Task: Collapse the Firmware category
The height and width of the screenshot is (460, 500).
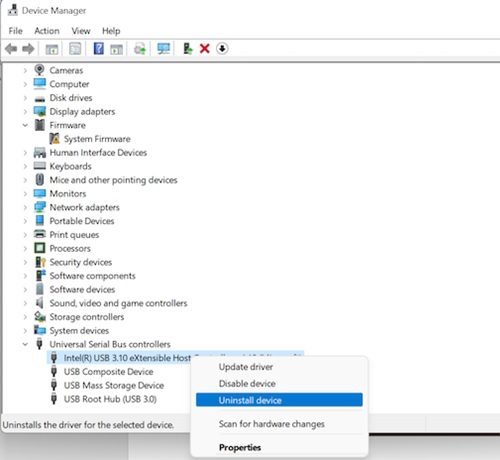Action: [x=25, y=125]
